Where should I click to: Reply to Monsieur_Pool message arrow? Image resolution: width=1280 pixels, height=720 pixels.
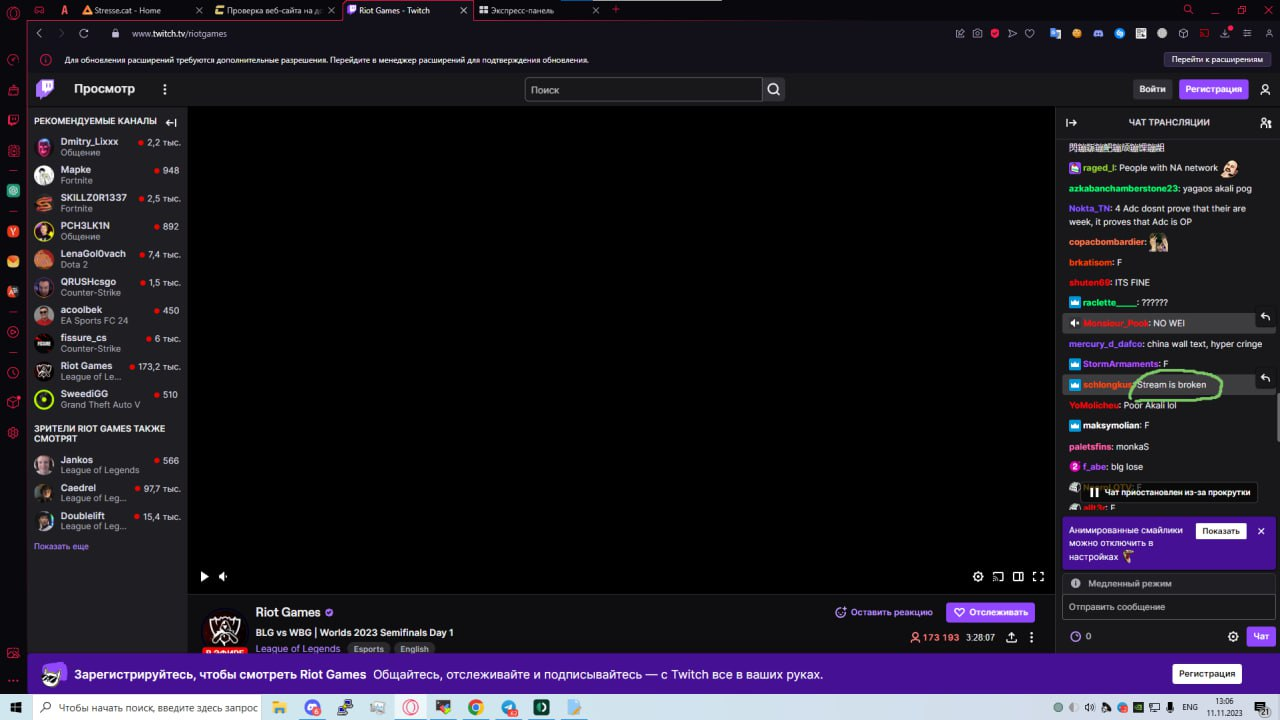coord(1265,317)
